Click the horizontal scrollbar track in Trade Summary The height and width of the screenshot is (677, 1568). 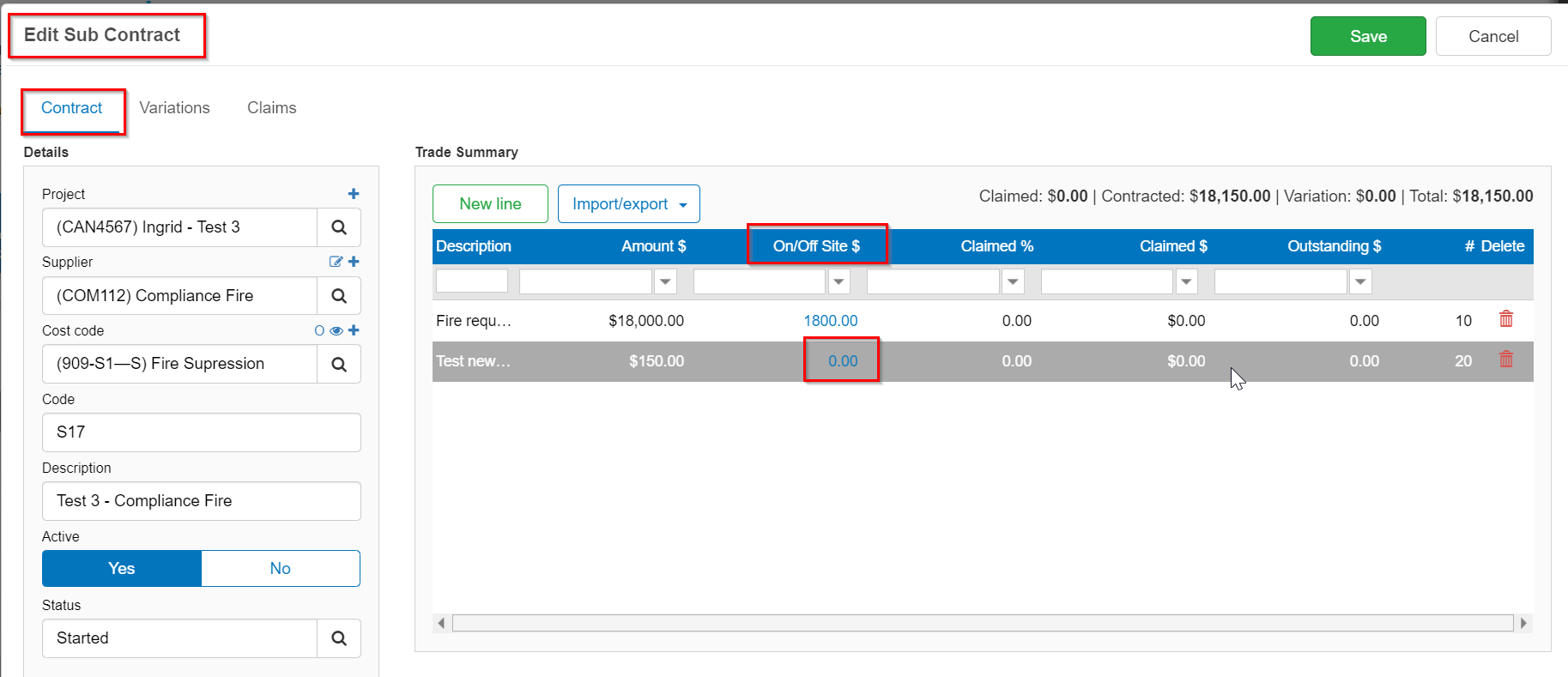tap(983, 623)
